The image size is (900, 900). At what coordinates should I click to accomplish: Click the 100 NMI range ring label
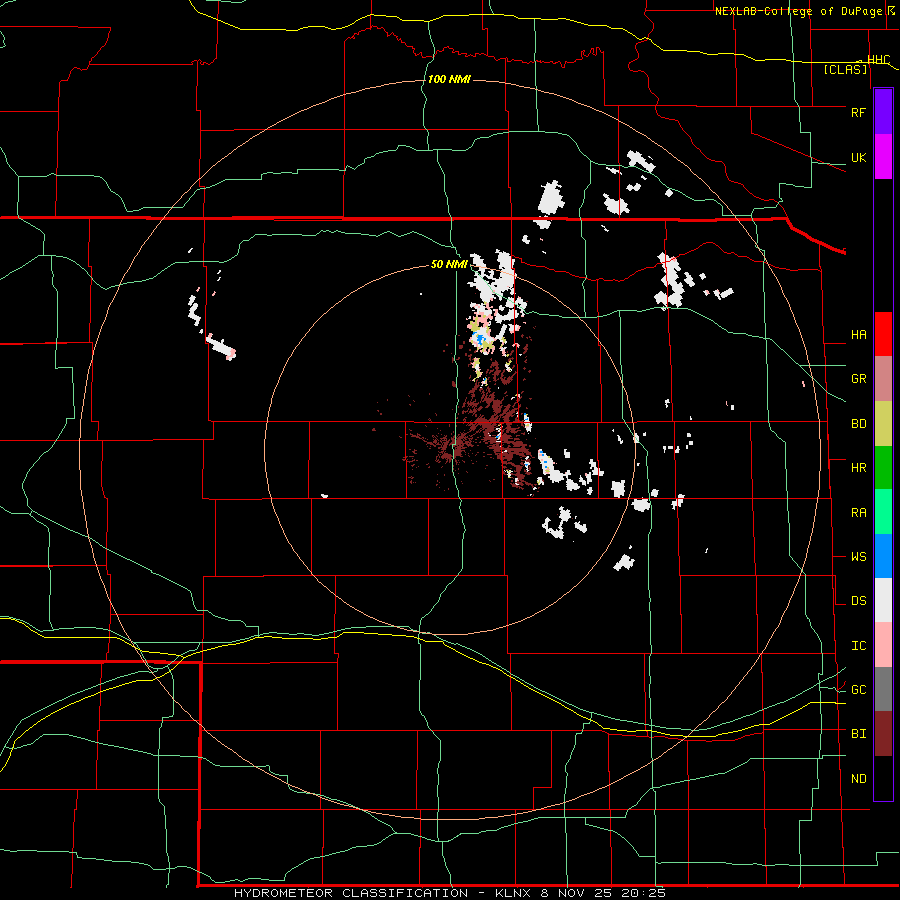(x=449, y=79)
